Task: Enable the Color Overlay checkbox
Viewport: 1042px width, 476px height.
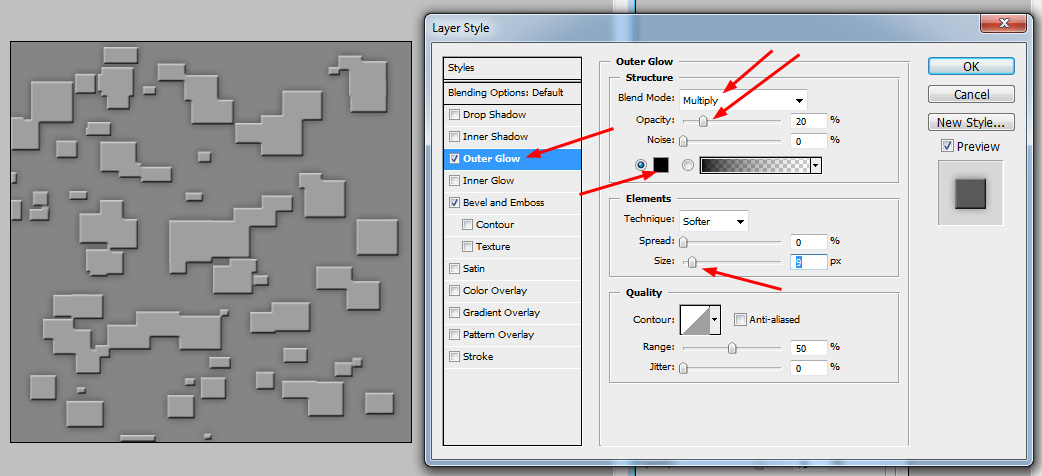Action: point(455,291)
